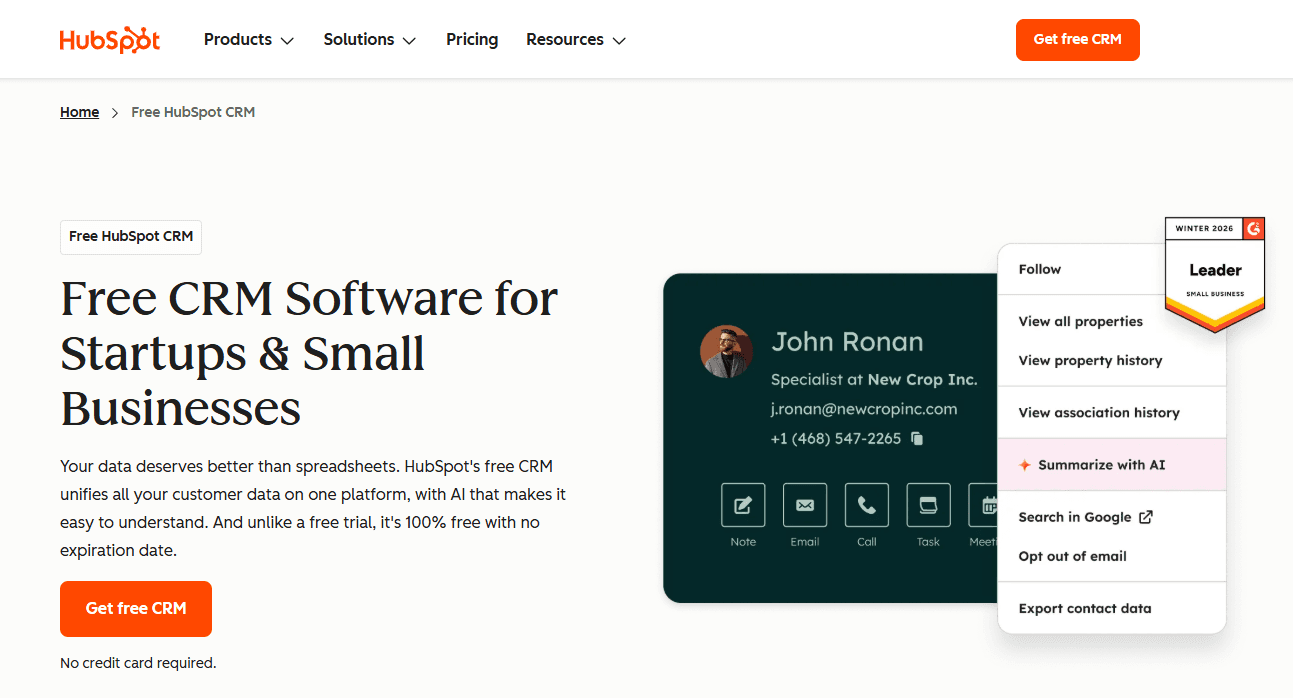Select Pricing in the top navigation
The width and height of the screenshot is (1293, 698).
pos(472,39)
